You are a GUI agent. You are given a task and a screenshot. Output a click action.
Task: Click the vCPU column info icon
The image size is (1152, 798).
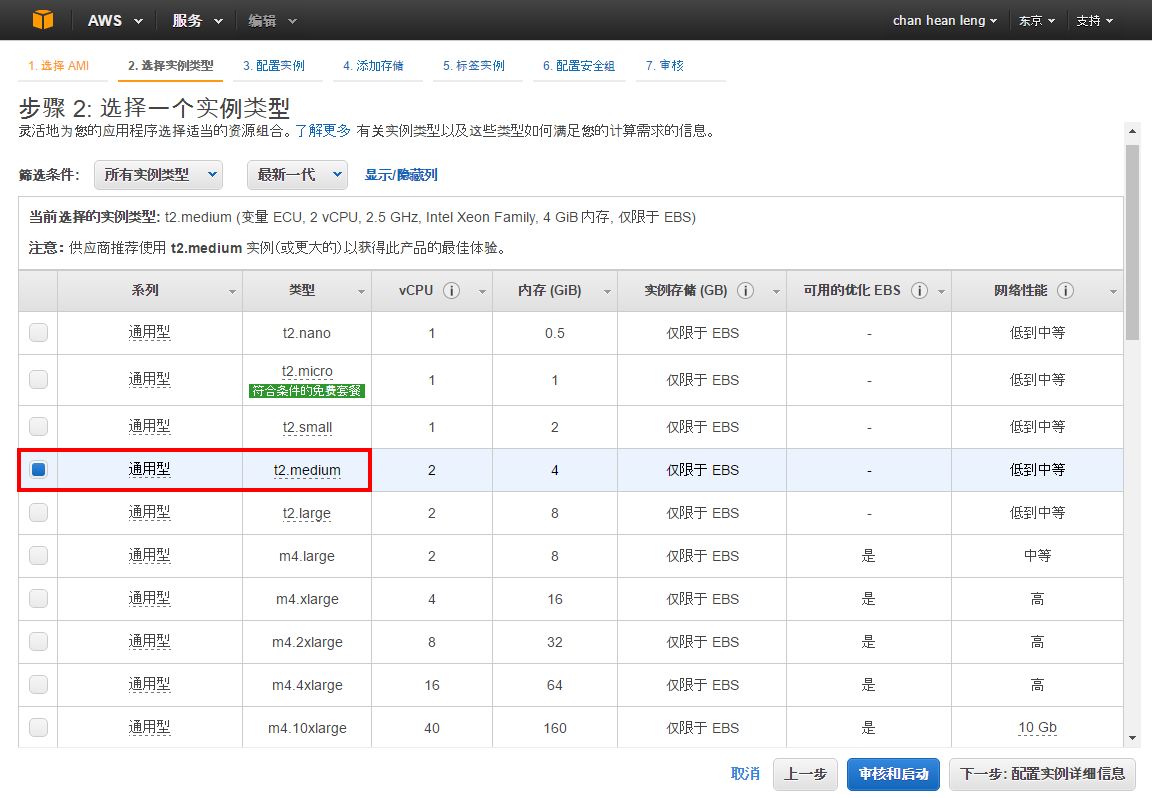pyautogui.click(x=452, y=291)
